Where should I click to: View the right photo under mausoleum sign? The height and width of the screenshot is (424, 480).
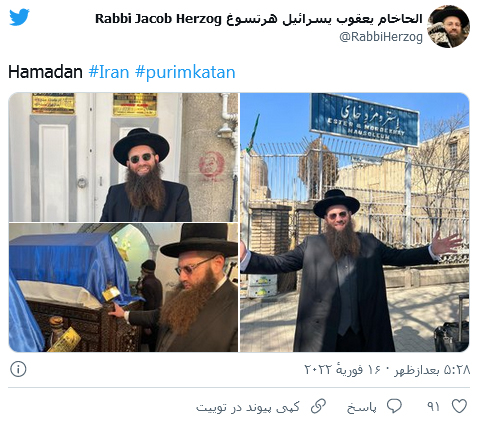[x=355, y=222]
